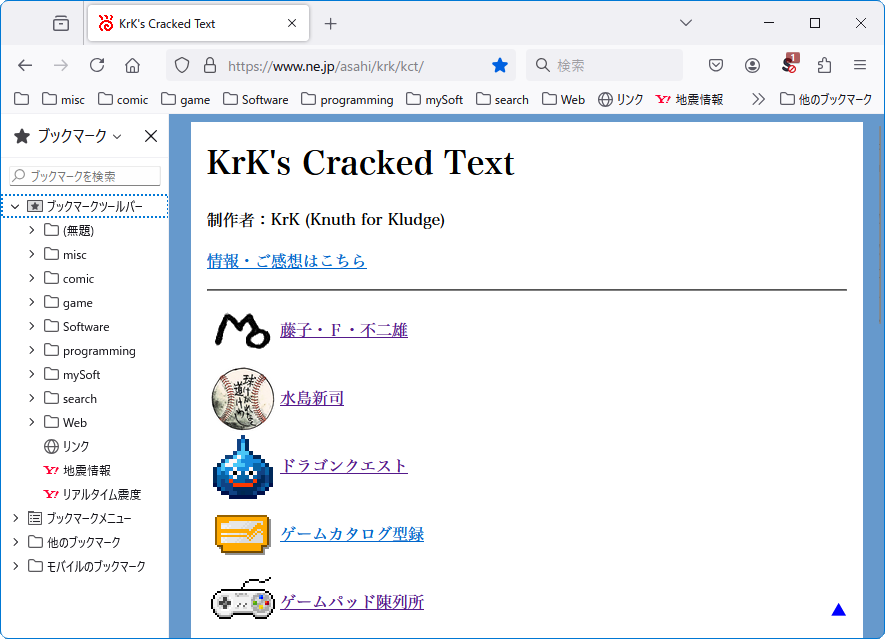Open the 他のブックマーク toolbar folder
The image size is (885, 639).
coord(826,99)
